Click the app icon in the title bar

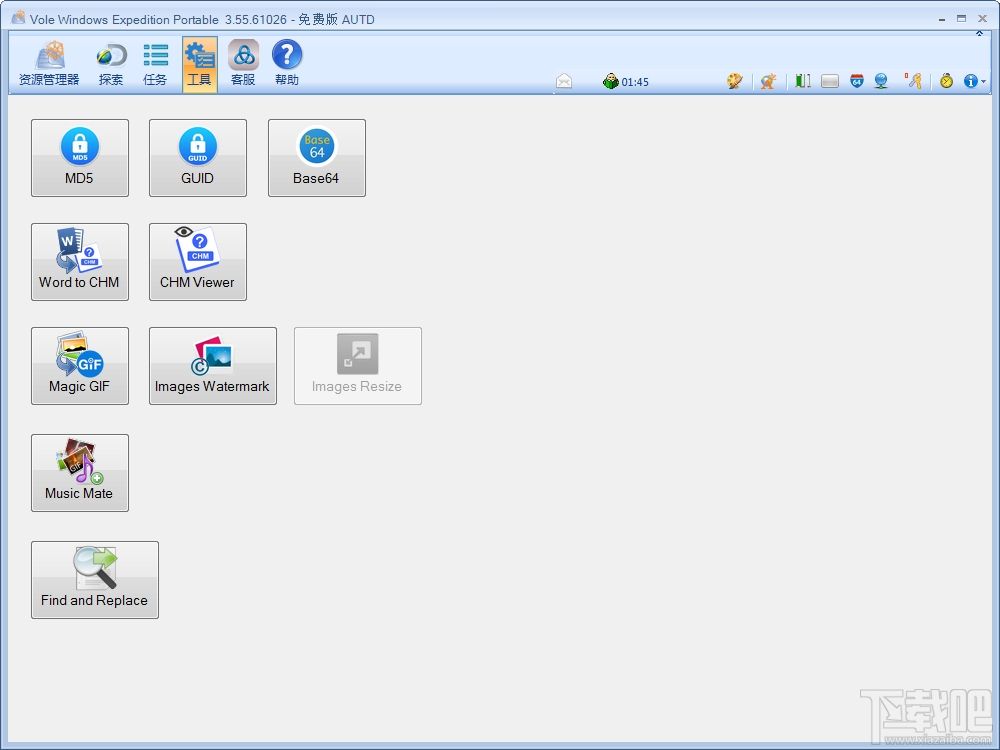click(x=18, y=18)
